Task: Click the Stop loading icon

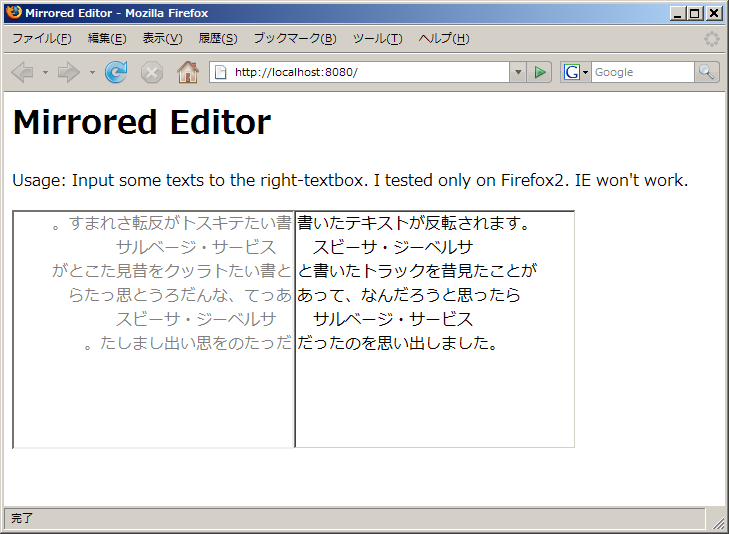Action: 152,73
